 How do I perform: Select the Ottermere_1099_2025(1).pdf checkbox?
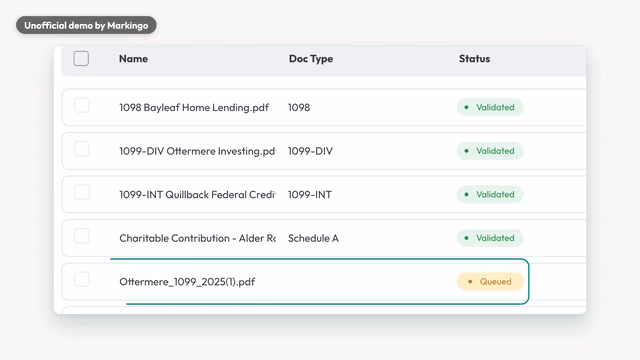click(x=82, y=280)
